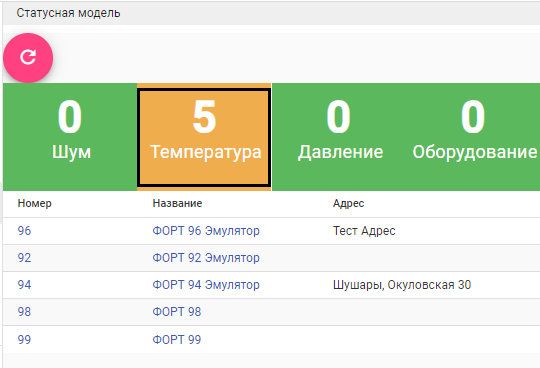Click the Статусная модель panel title
Image resolution: width=540 pixels, height=368 pixels.
point(69,13)
